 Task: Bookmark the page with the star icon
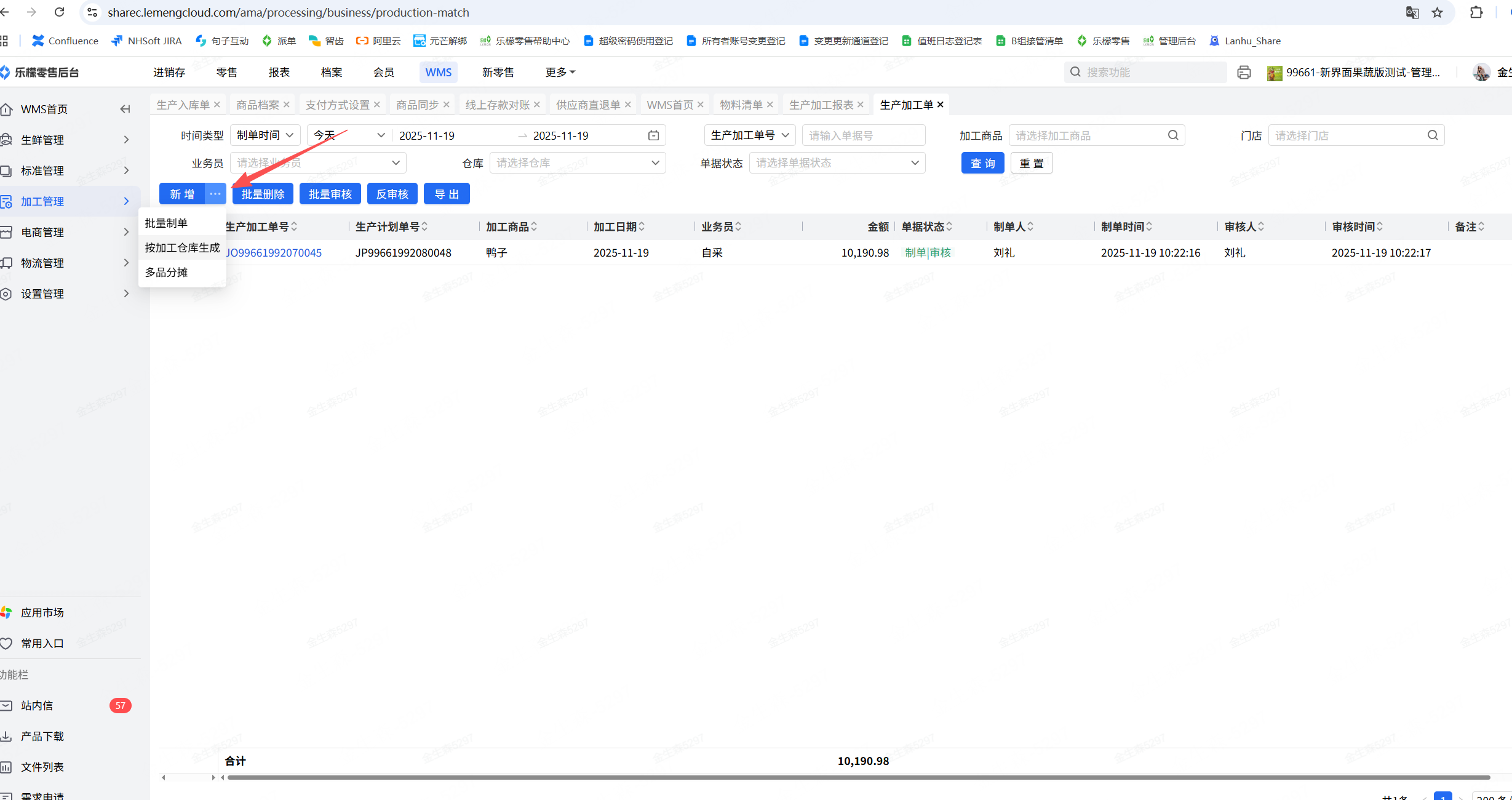click(x=1437, y=12)
